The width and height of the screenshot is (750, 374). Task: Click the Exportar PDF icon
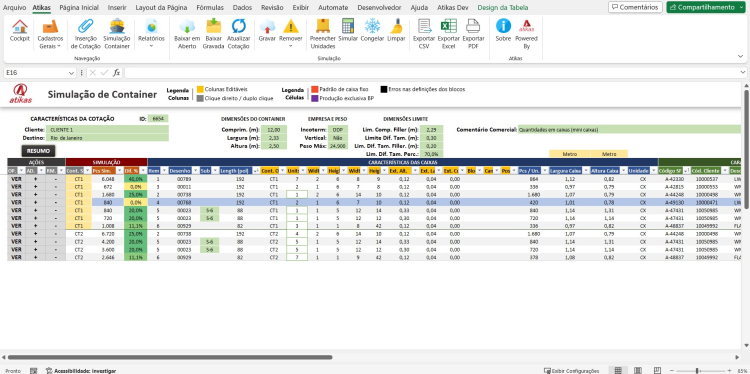[473, 26]
